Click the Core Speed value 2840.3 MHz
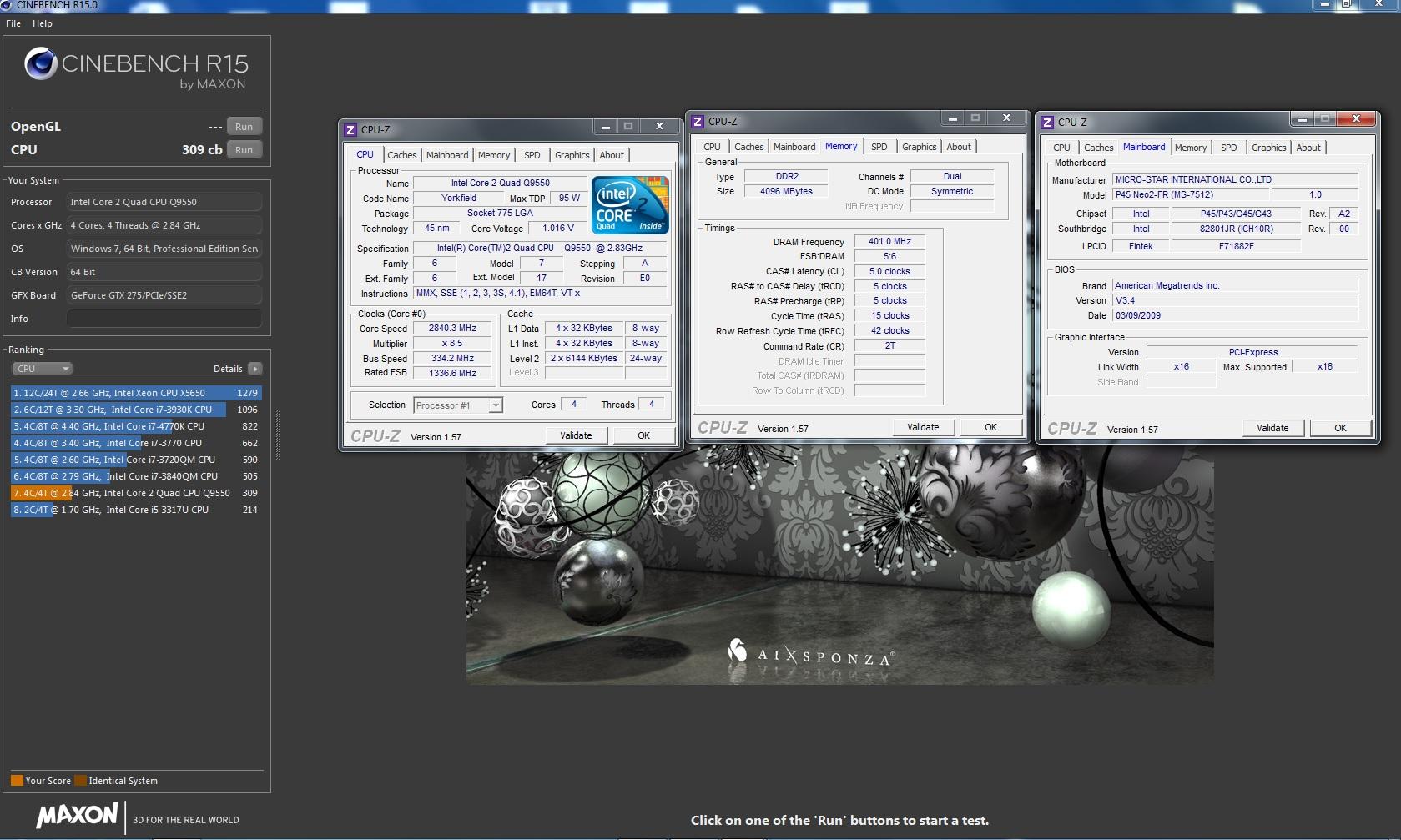The width and height of the screenshot is (1401, 840). coord(453,329)
